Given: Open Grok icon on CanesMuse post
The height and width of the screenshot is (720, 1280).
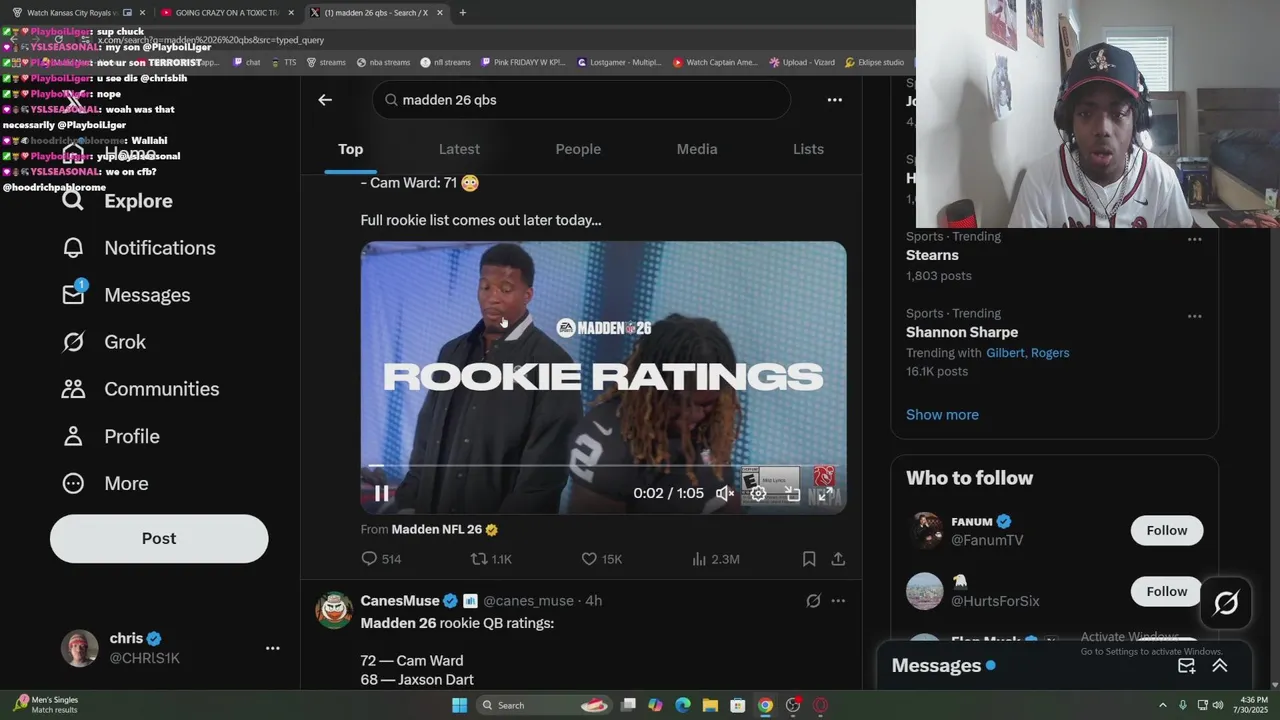Looking at the screenshot, I should 813,601.
